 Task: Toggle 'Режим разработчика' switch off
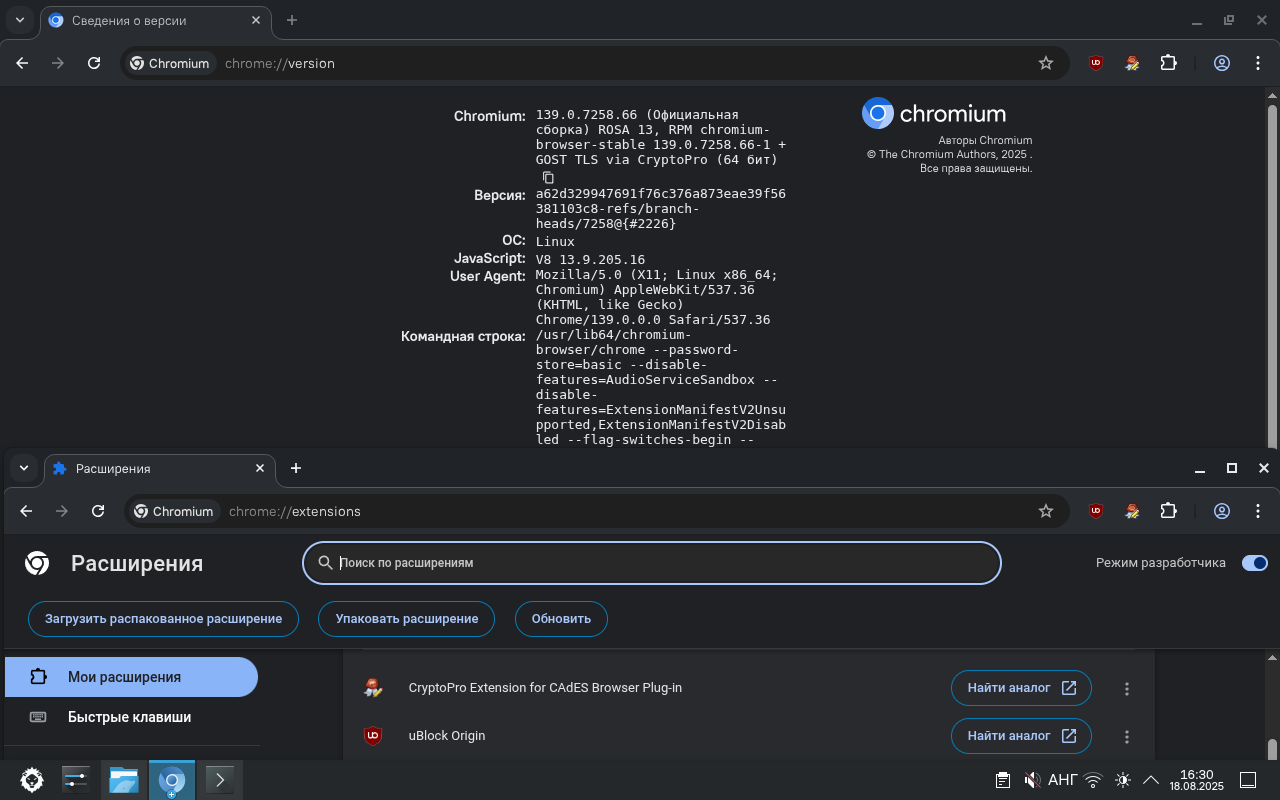[x=1254, y=563]
